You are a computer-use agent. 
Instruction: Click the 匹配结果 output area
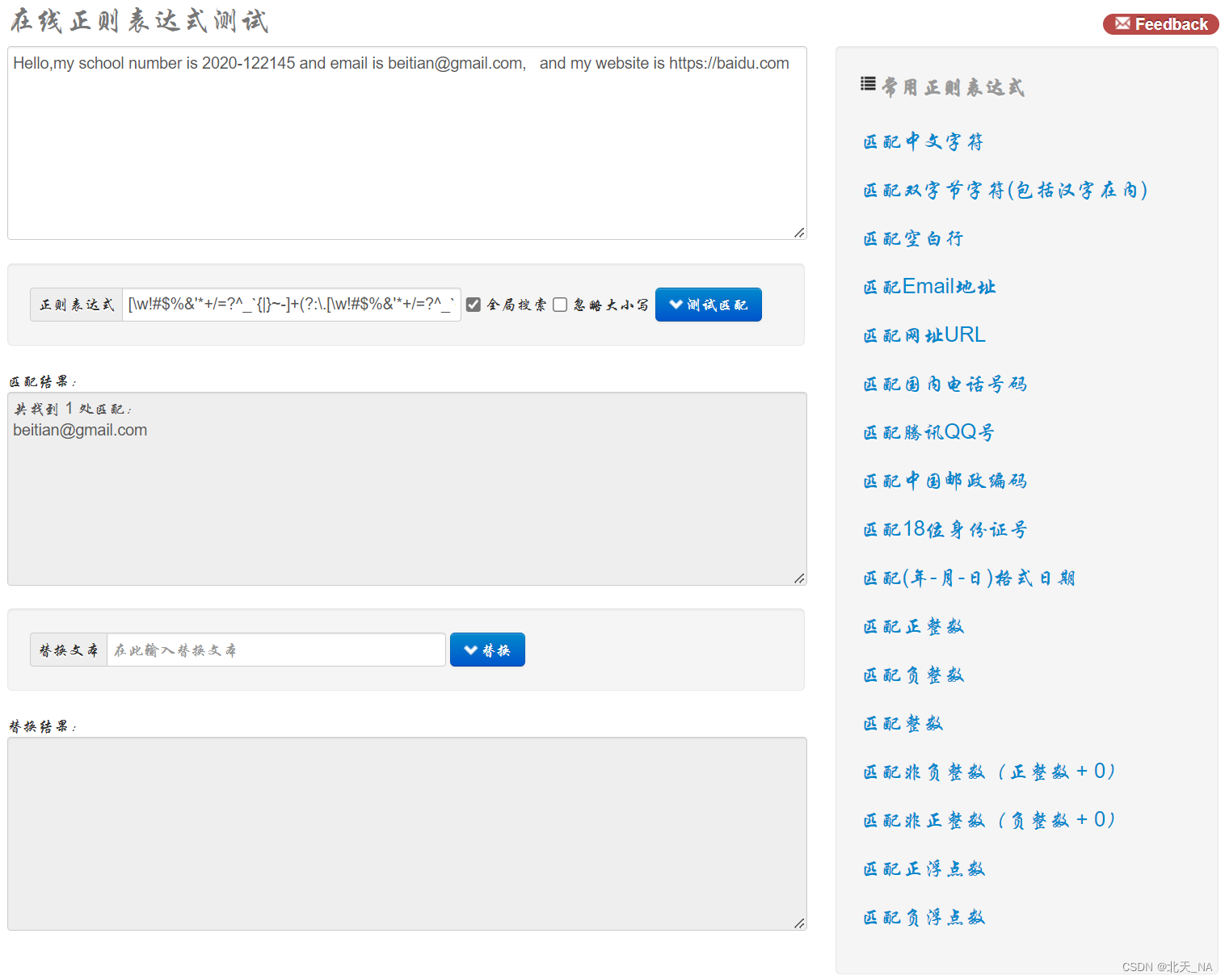tap(407, 489)
